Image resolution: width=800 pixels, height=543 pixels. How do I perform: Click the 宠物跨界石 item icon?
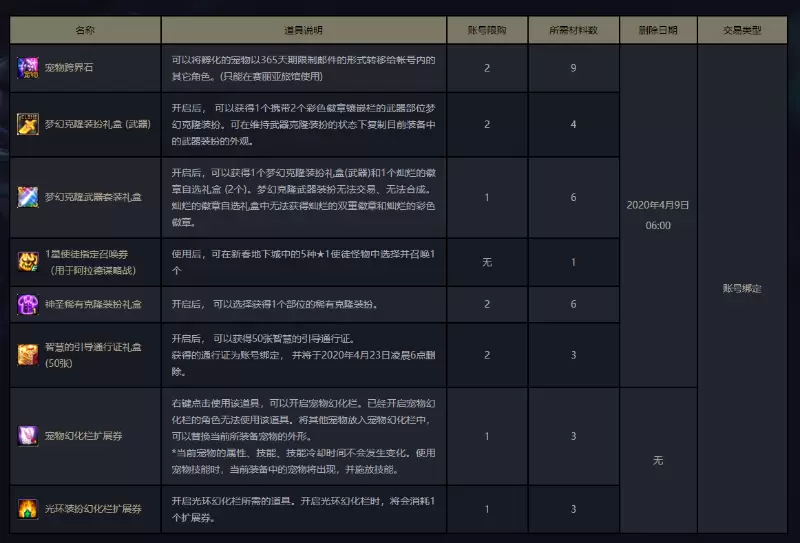click(x=28, y=68)
